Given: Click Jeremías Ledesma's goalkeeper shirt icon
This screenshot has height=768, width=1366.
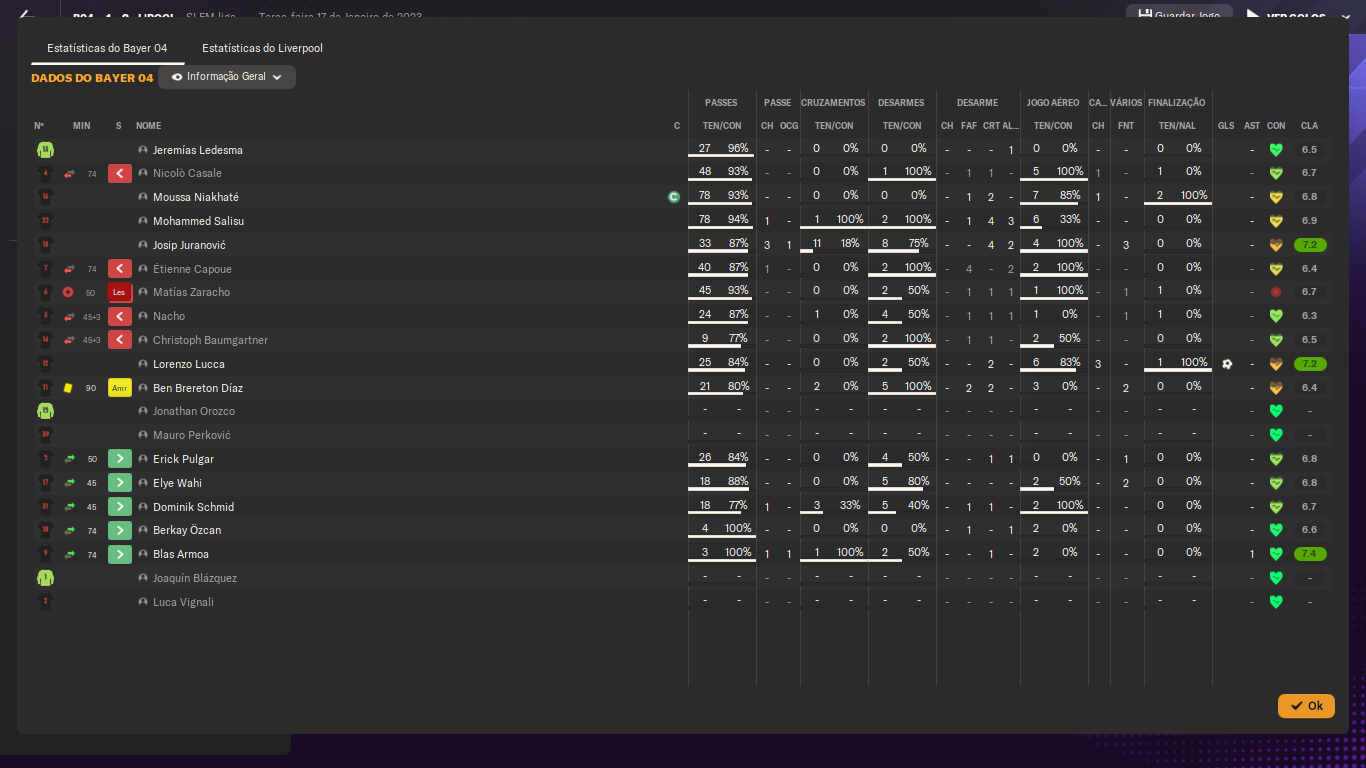Looking at the screenshot, I should [45, 150].
